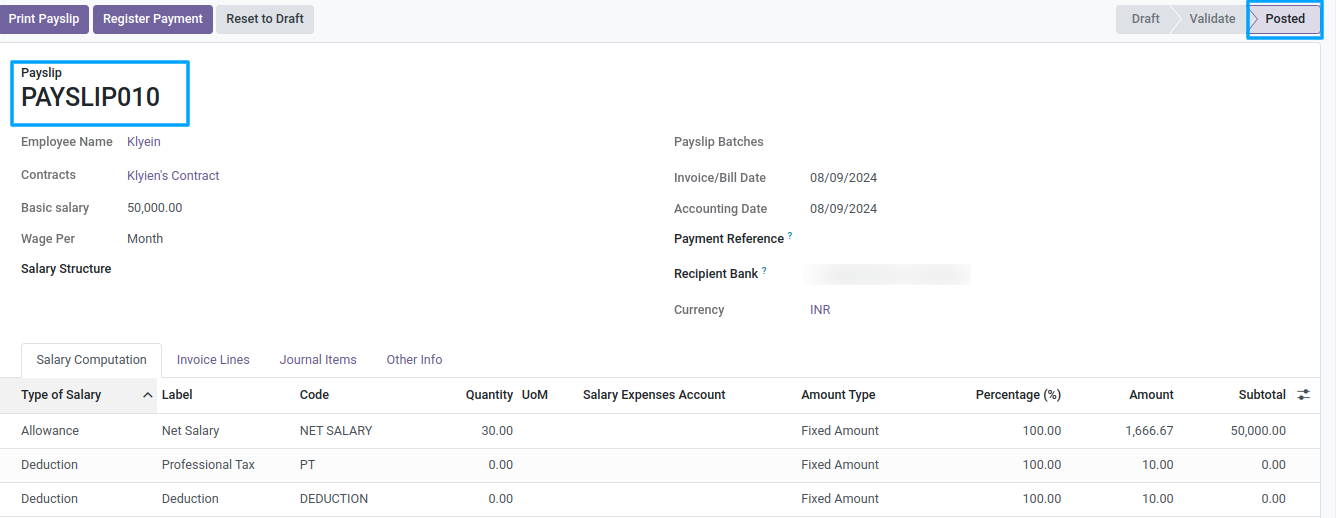Click the Payslip Batches field label
This screenshot has width=1336, height=518.
pos(719,142)
